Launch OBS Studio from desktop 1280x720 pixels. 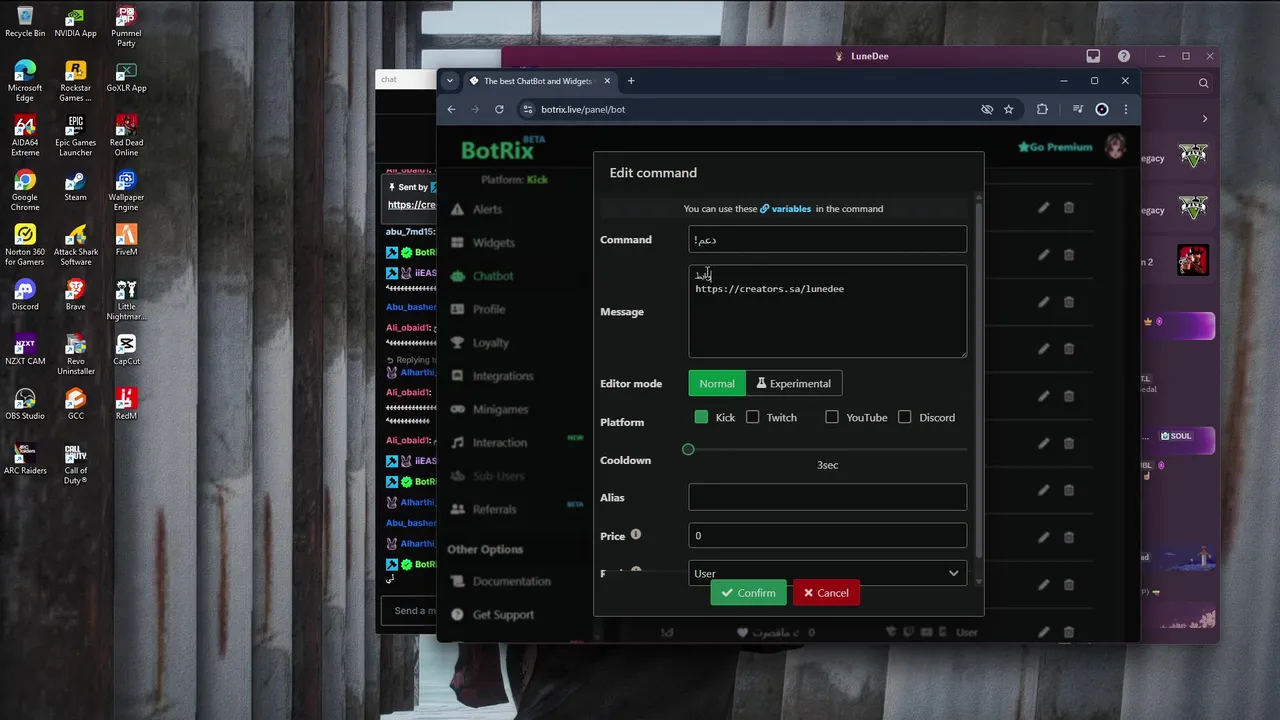click(x=25, y=404)
